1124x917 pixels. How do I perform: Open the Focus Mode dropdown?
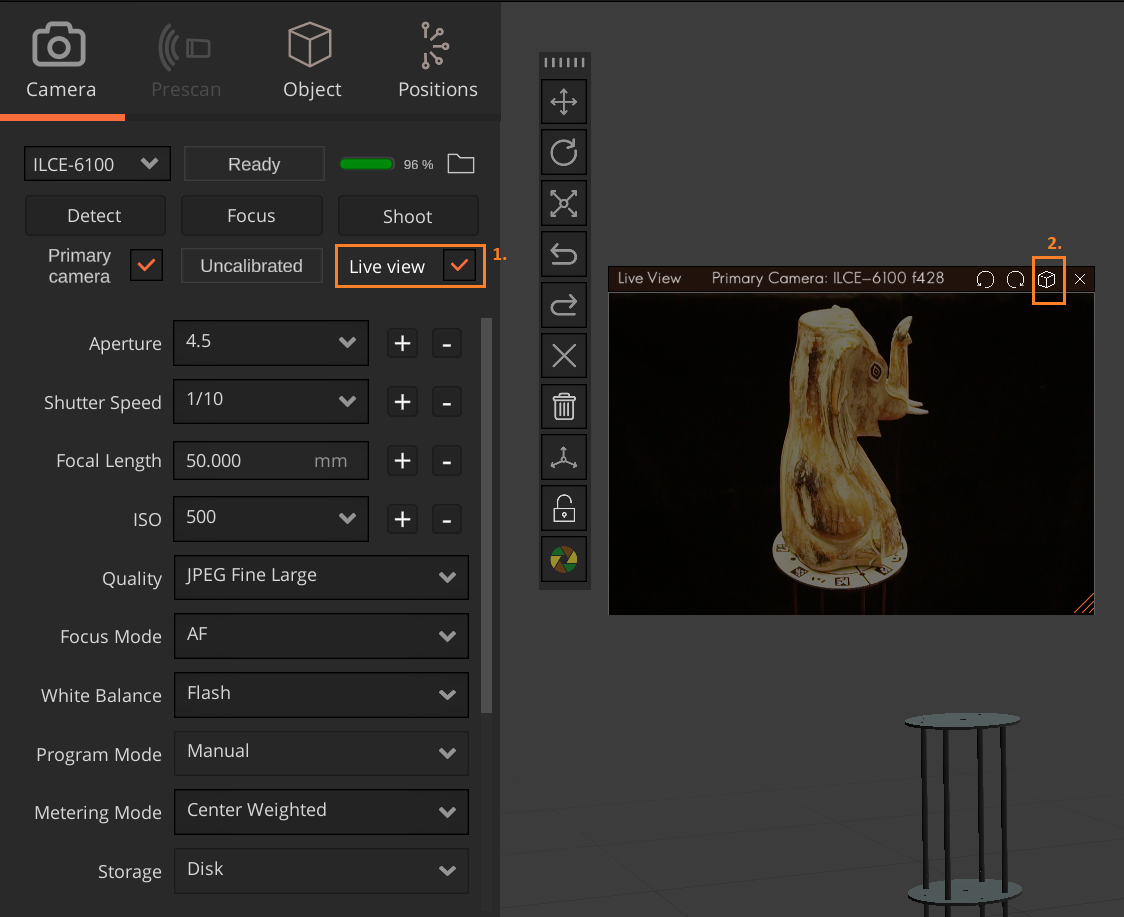coord(321,636)
